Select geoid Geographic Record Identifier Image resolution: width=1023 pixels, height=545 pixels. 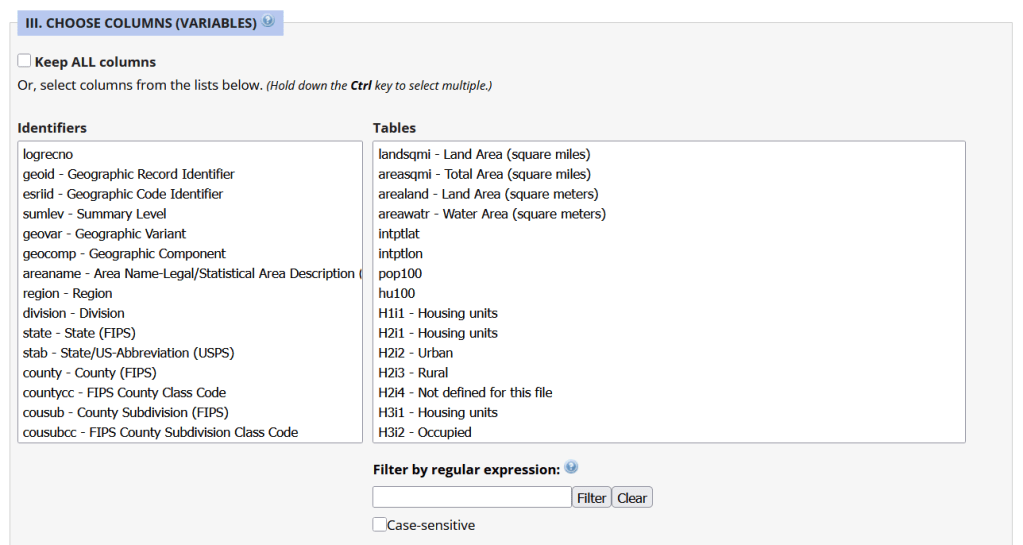pyautogui.click(x=128, y=174)
